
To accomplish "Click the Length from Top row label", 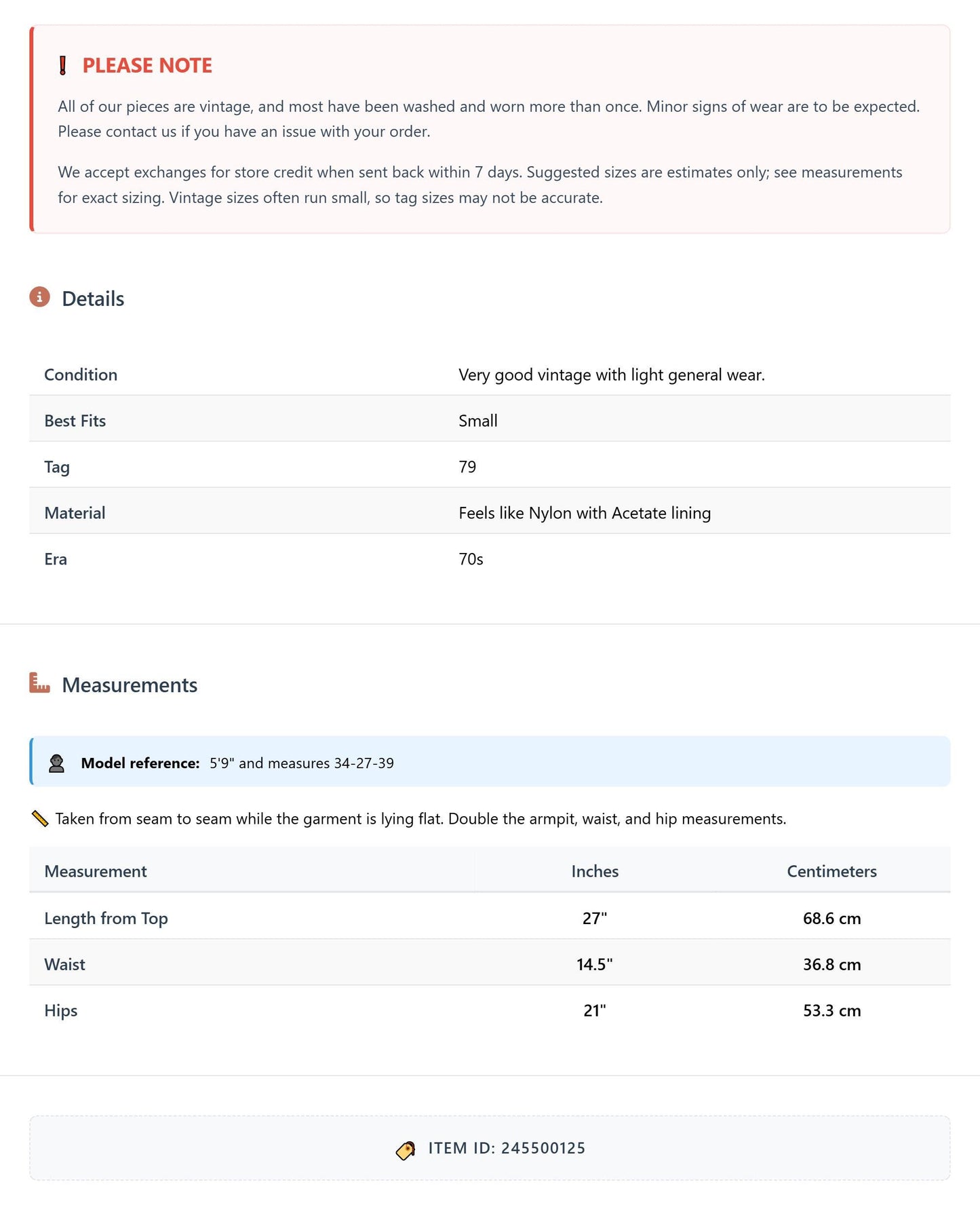I will pyautogui.click(x=106, y=919).
